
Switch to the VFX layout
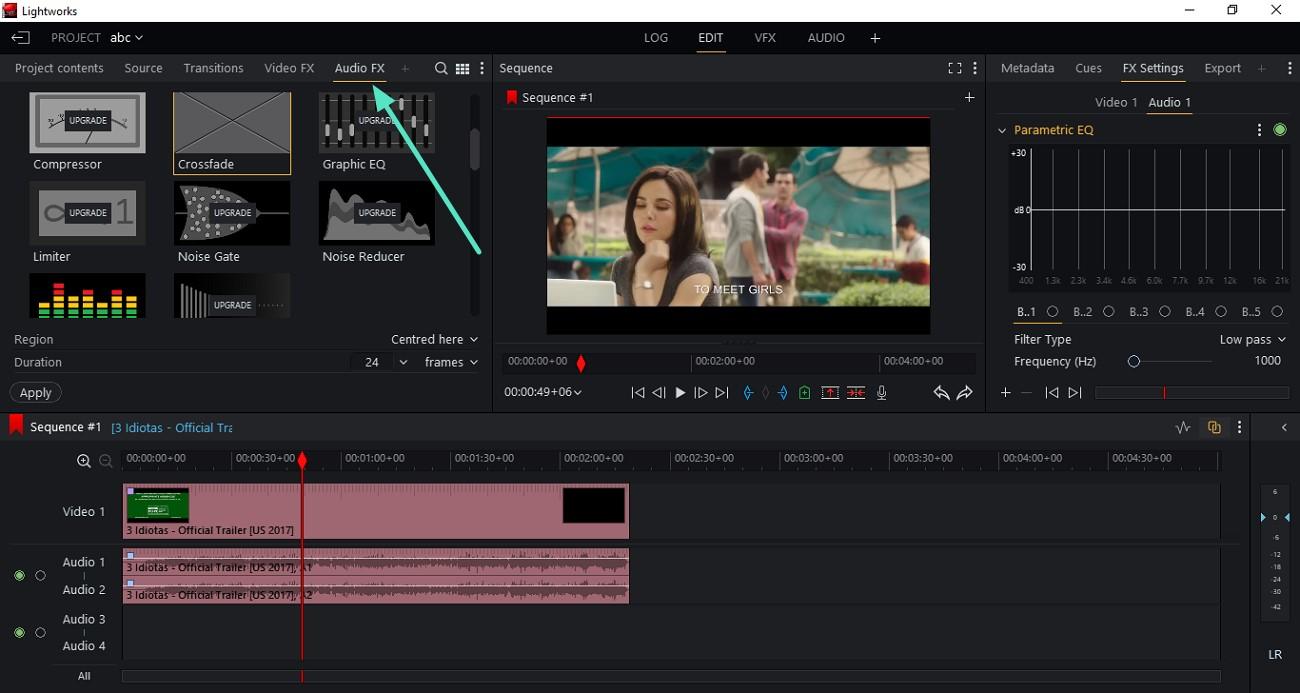pos(765,38)
